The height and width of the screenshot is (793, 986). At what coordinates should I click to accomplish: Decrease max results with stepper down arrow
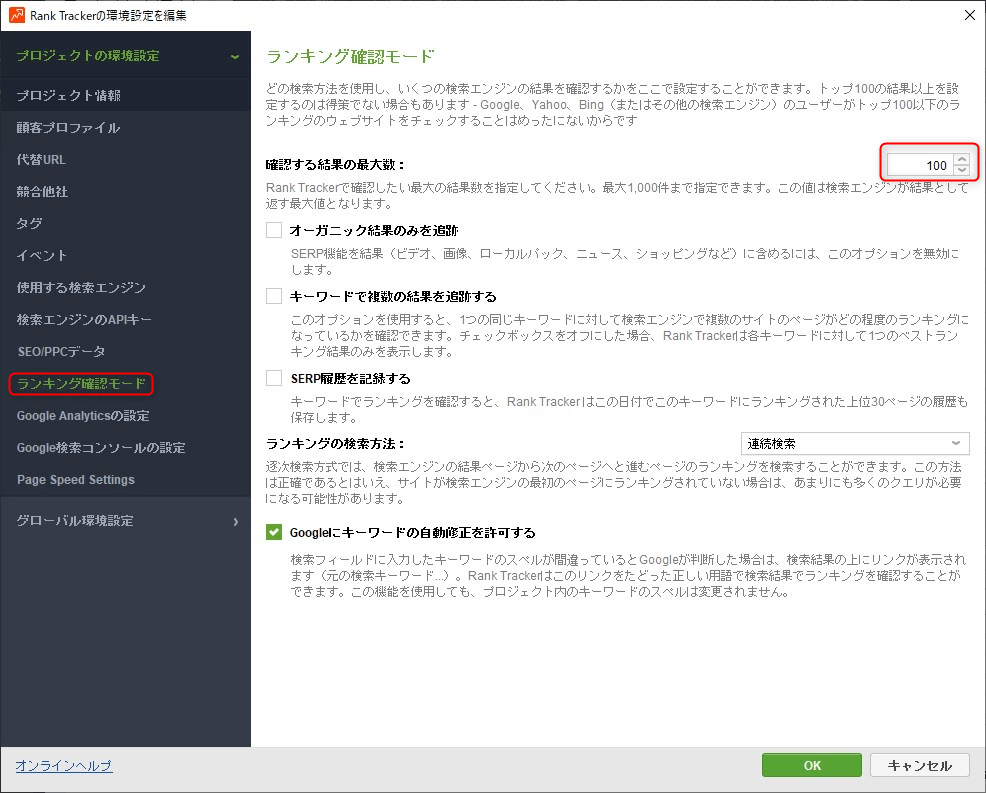pos(961,170)
